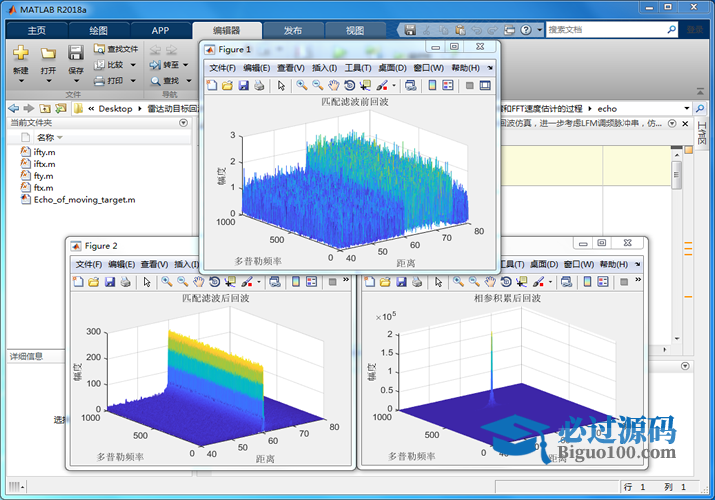This screenshot has width=715, height=500.
Task: New Figure icon in Figure 1 toolbar
Action: [x=212, y=85]
